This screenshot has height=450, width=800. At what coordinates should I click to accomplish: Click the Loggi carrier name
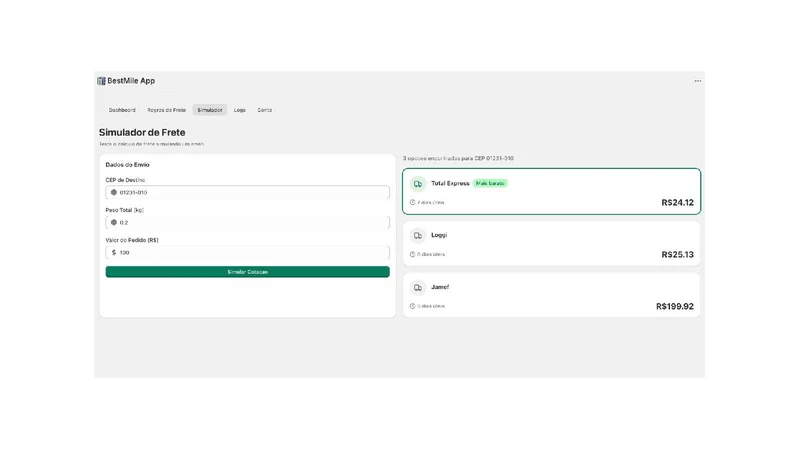pos(439,235)
